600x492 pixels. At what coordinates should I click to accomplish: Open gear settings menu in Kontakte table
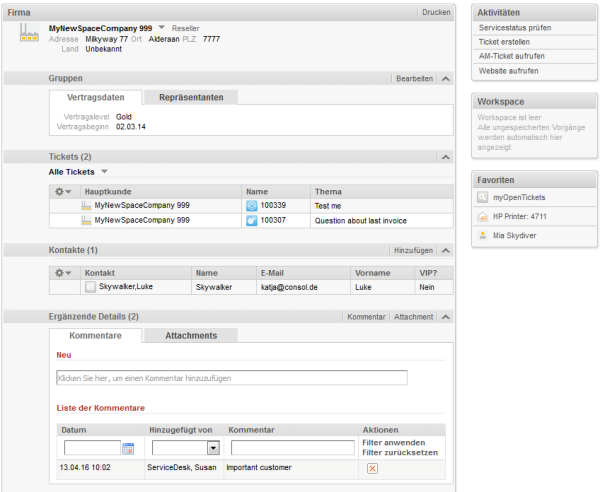coord(63,273)
